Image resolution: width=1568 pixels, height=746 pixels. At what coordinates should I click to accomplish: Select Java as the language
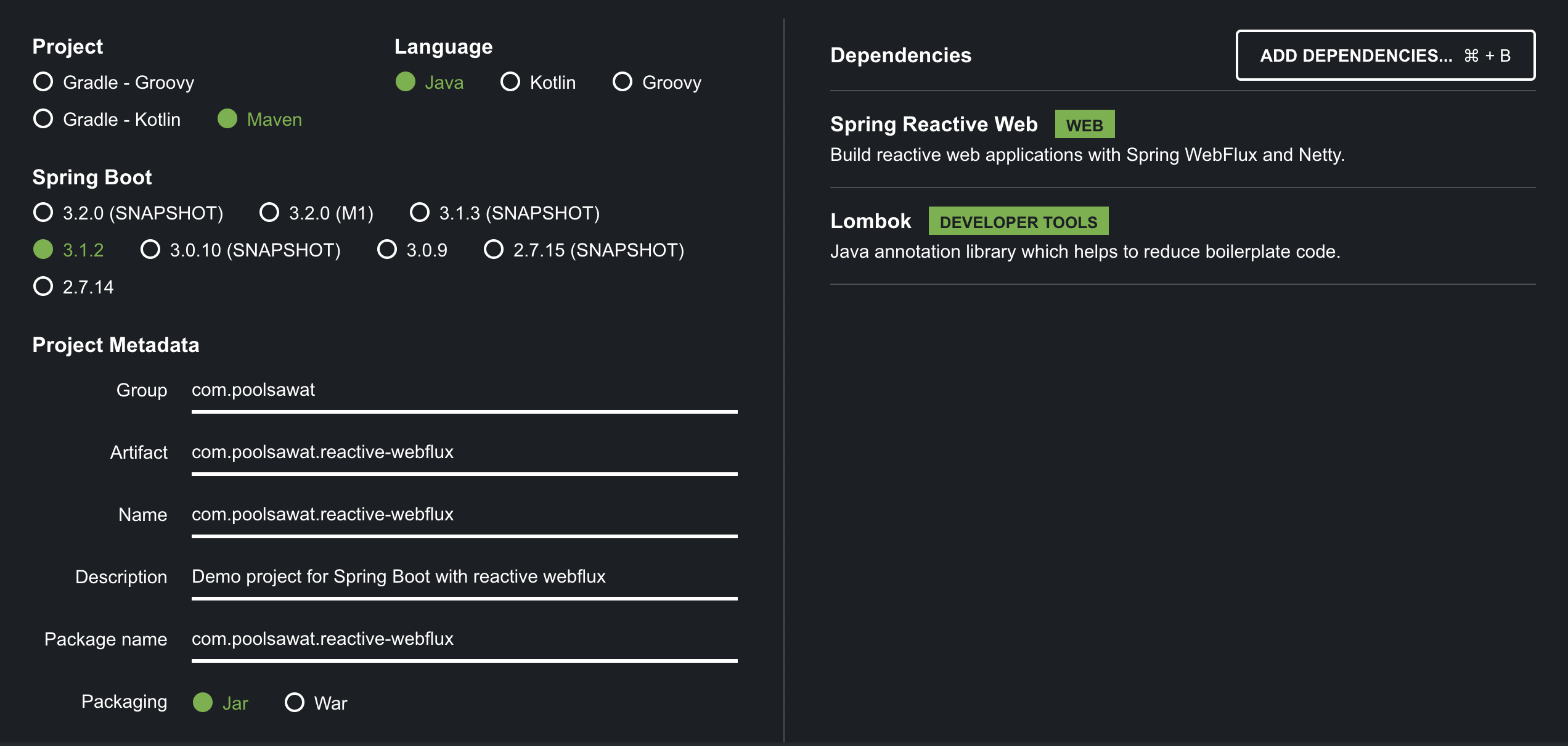pyautogui.click(x=430, y=82)
